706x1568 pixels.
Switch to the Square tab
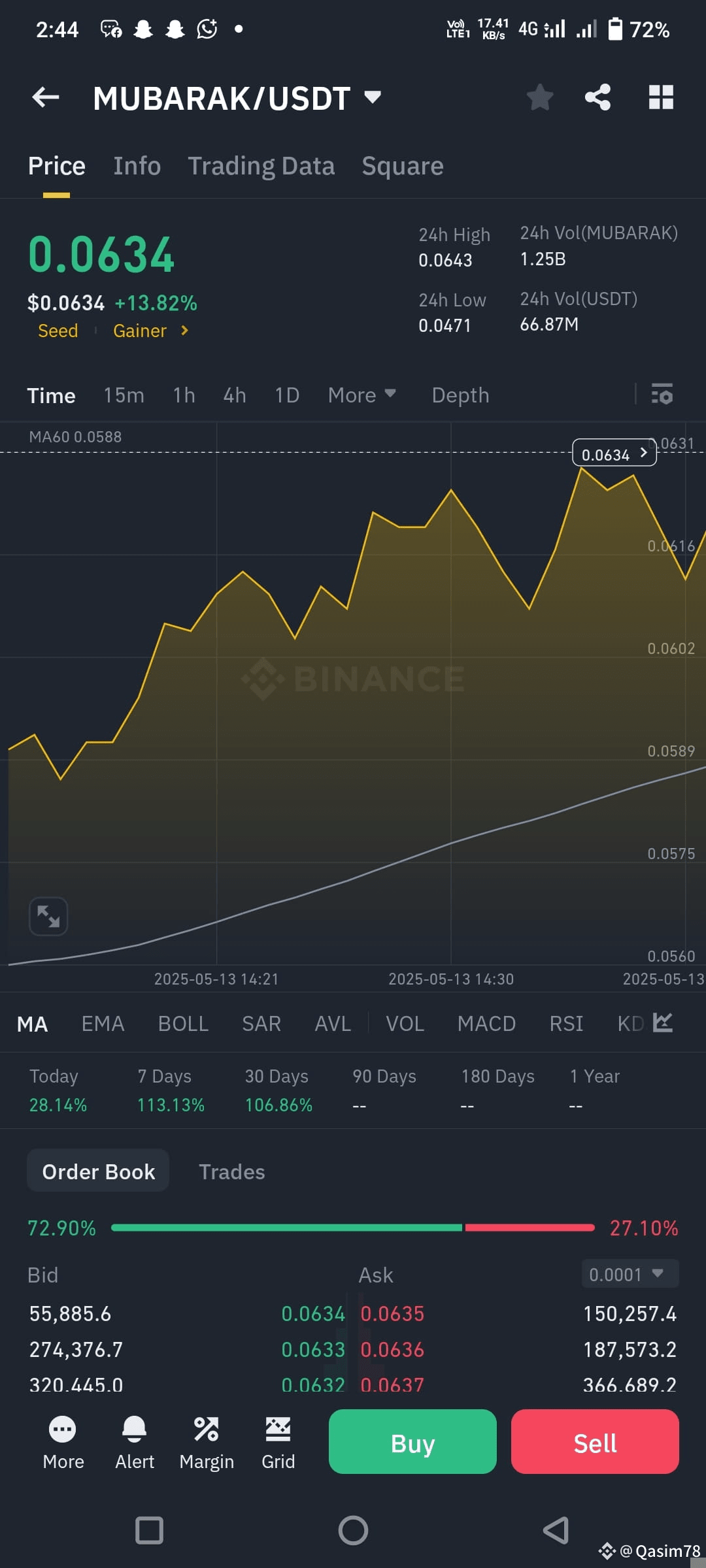tap(403, 166)
